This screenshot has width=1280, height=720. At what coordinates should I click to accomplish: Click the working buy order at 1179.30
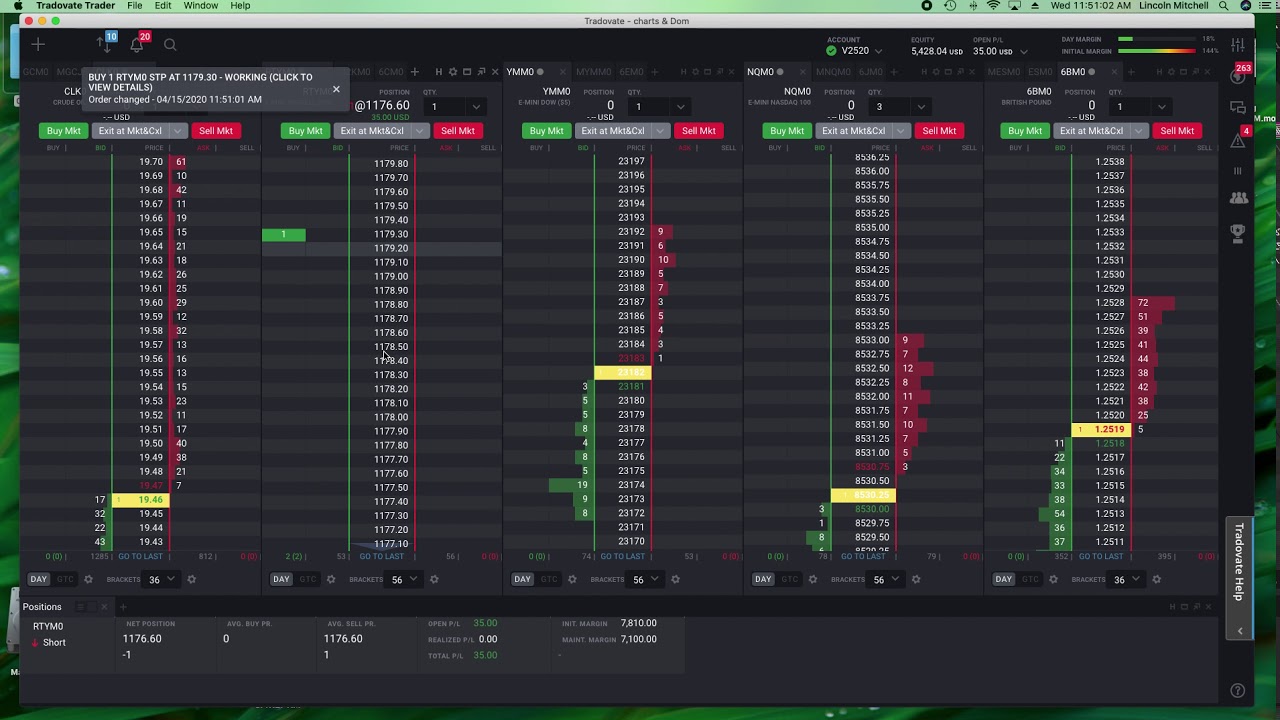tap(284, 234)
